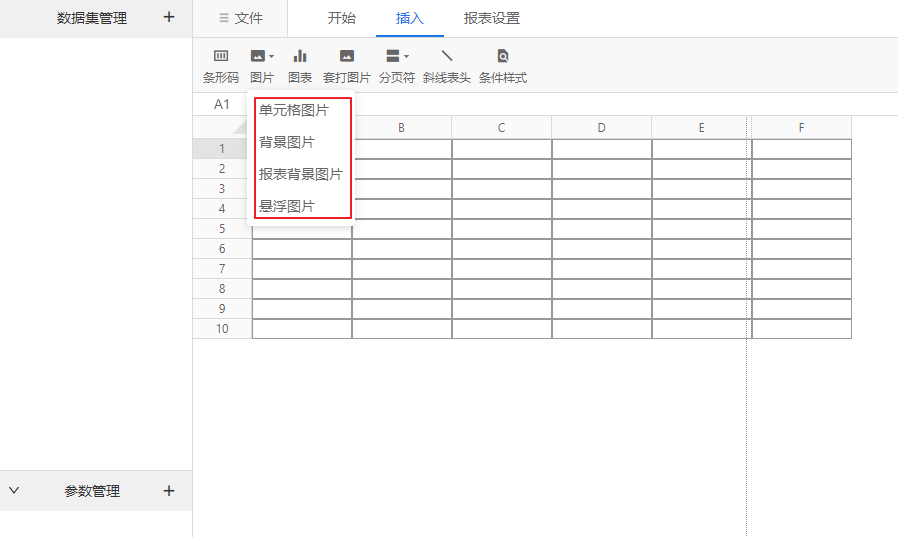Screen dimensions: 898x537
Task: Expand the 分页符 dropdown arrow
Action: 406,56
